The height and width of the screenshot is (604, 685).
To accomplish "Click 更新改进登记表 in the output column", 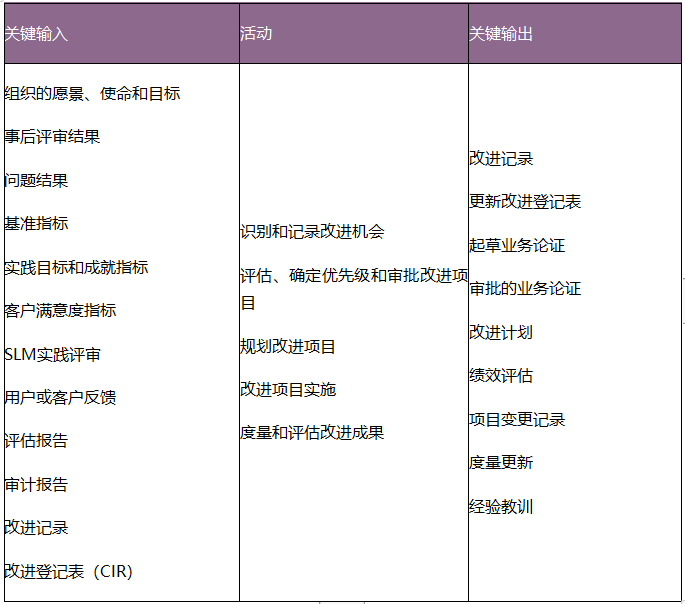I will coord(525,202).
